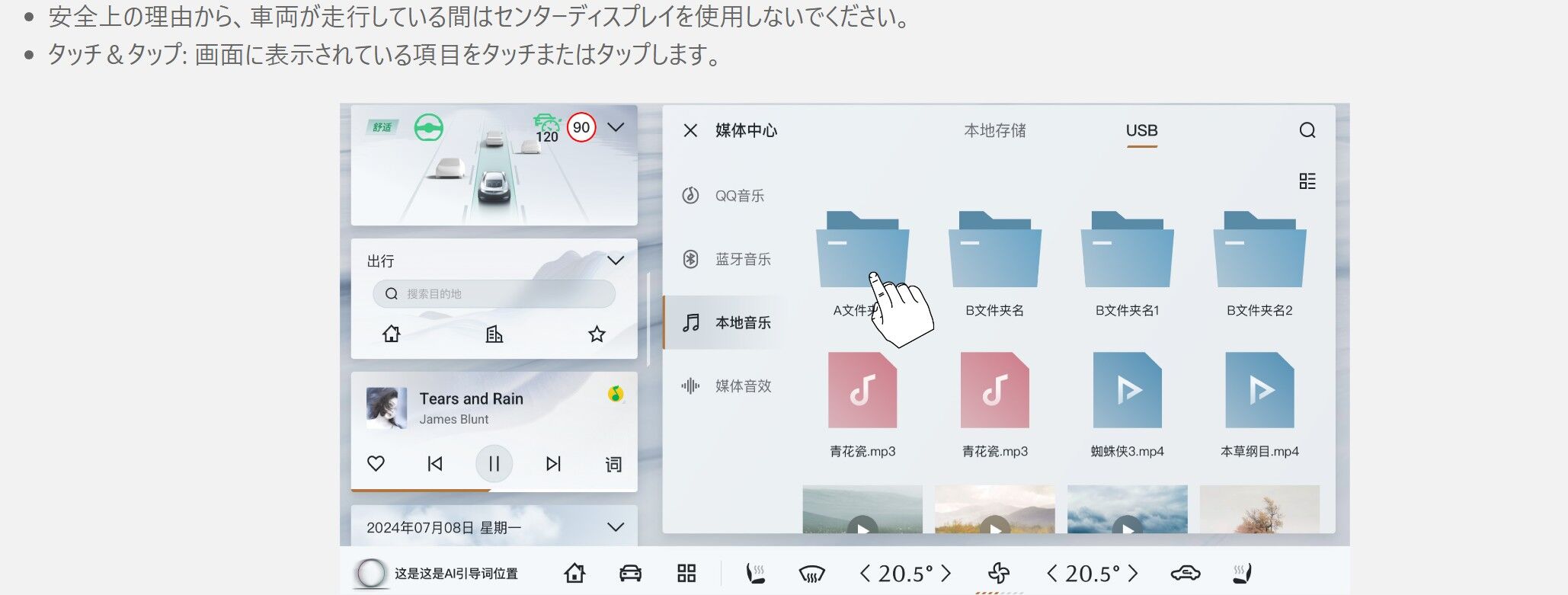Open the apps grid icon

pyautogui.click(x=686, y=573)
